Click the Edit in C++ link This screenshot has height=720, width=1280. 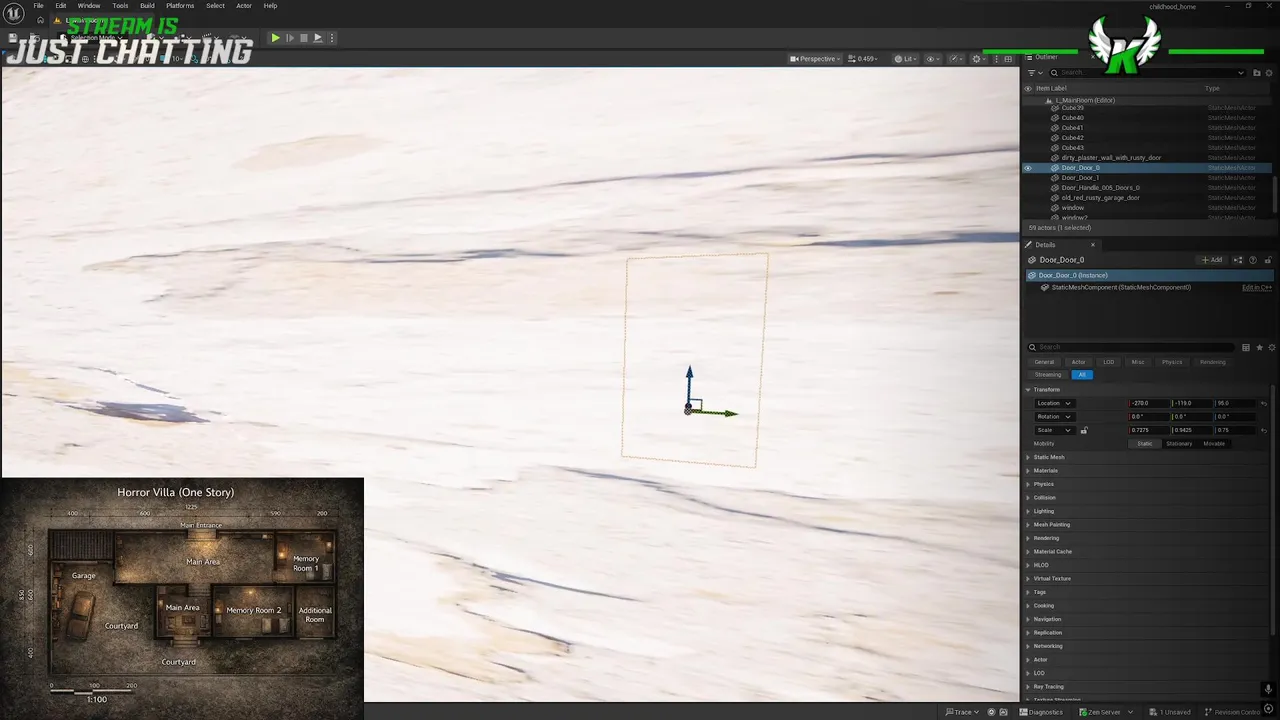click(1257, 288)
